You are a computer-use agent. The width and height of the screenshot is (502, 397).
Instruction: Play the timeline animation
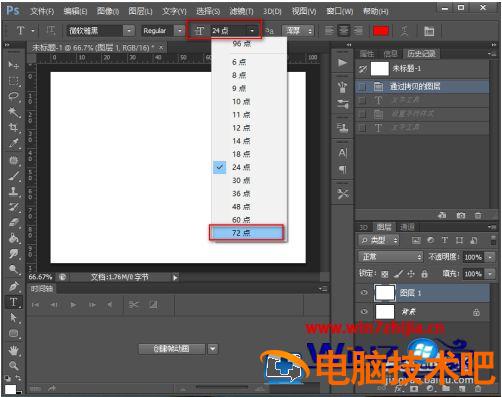click(73, 305)
